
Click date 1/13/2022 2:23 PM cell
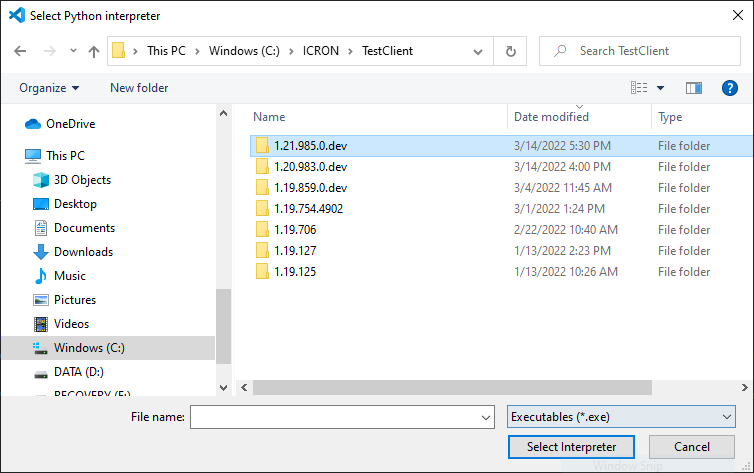tap(562, 251)
